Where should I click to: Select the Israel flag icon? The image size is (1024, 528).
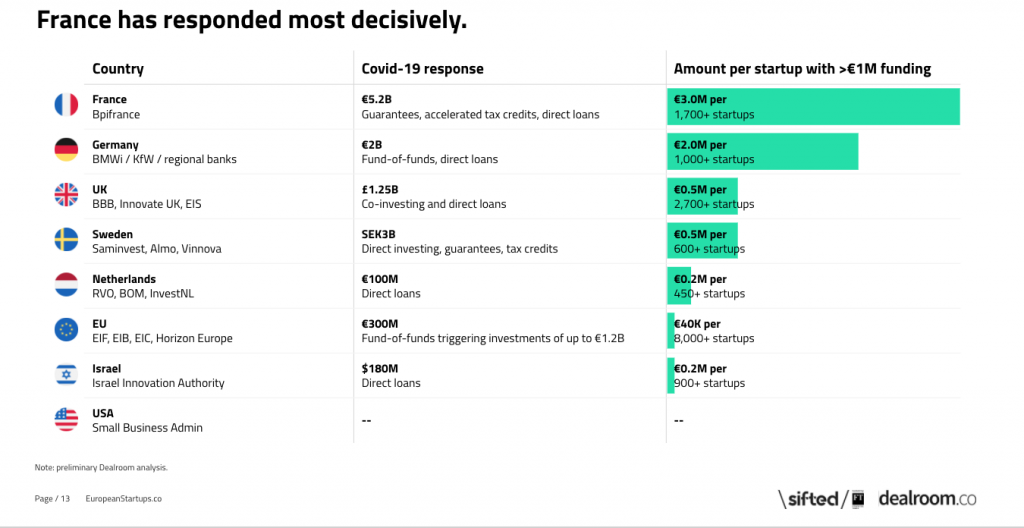[x=66, y=374]
